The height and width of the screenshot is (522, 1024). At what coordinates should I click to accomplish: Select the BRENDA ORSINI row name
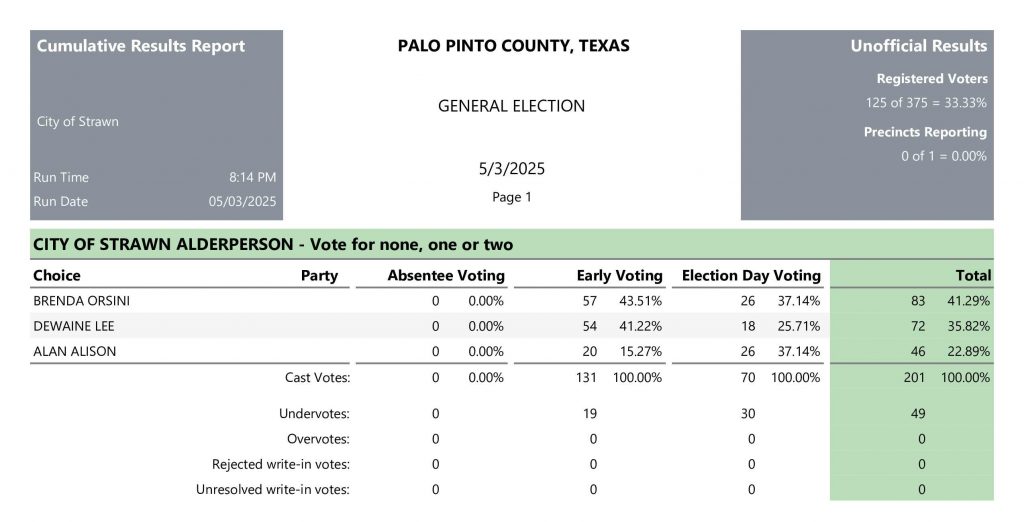pyautogui.click(x=82, y=301)
